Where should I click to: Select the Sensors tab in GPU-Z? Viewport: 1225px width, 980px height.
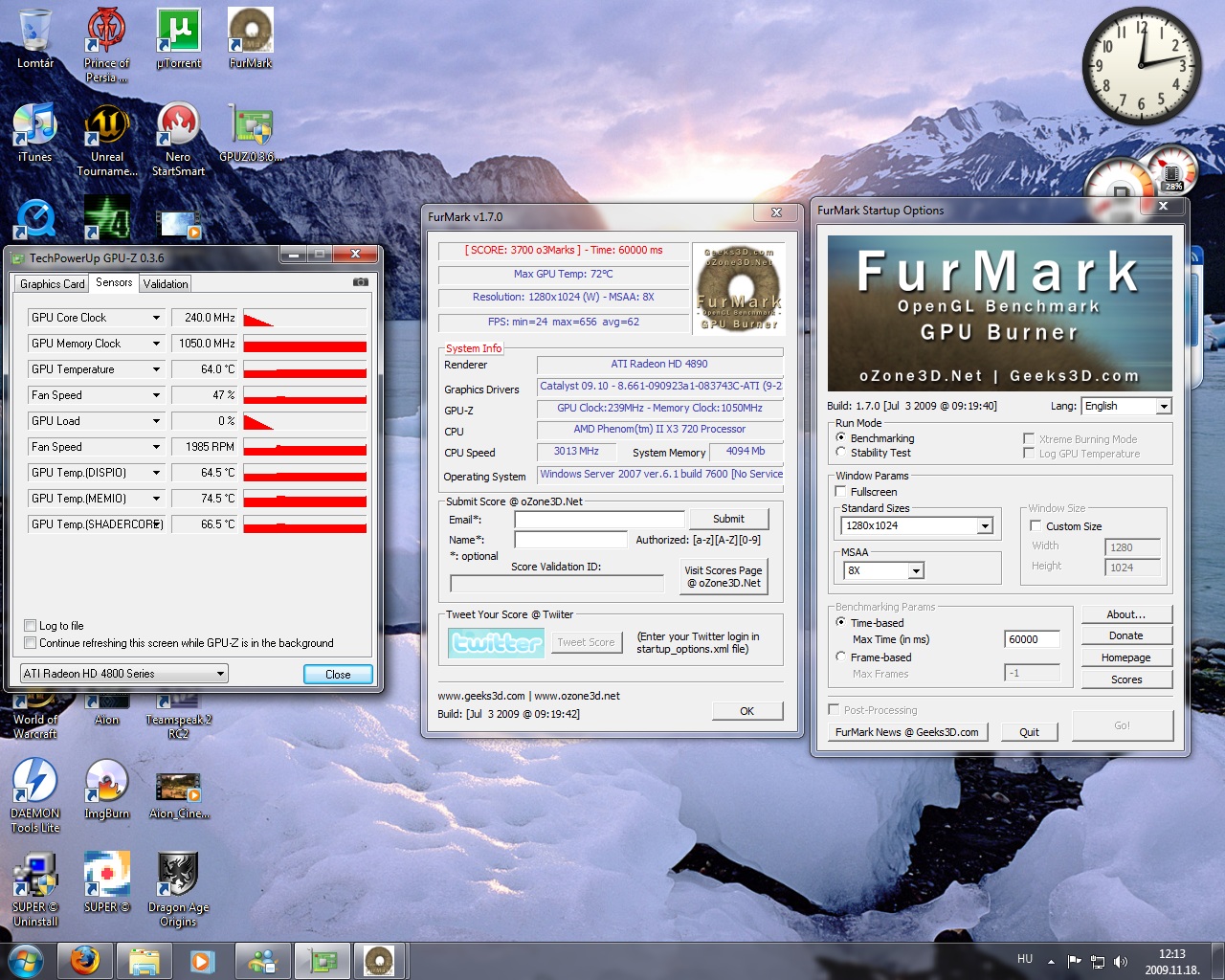(114, 282)
